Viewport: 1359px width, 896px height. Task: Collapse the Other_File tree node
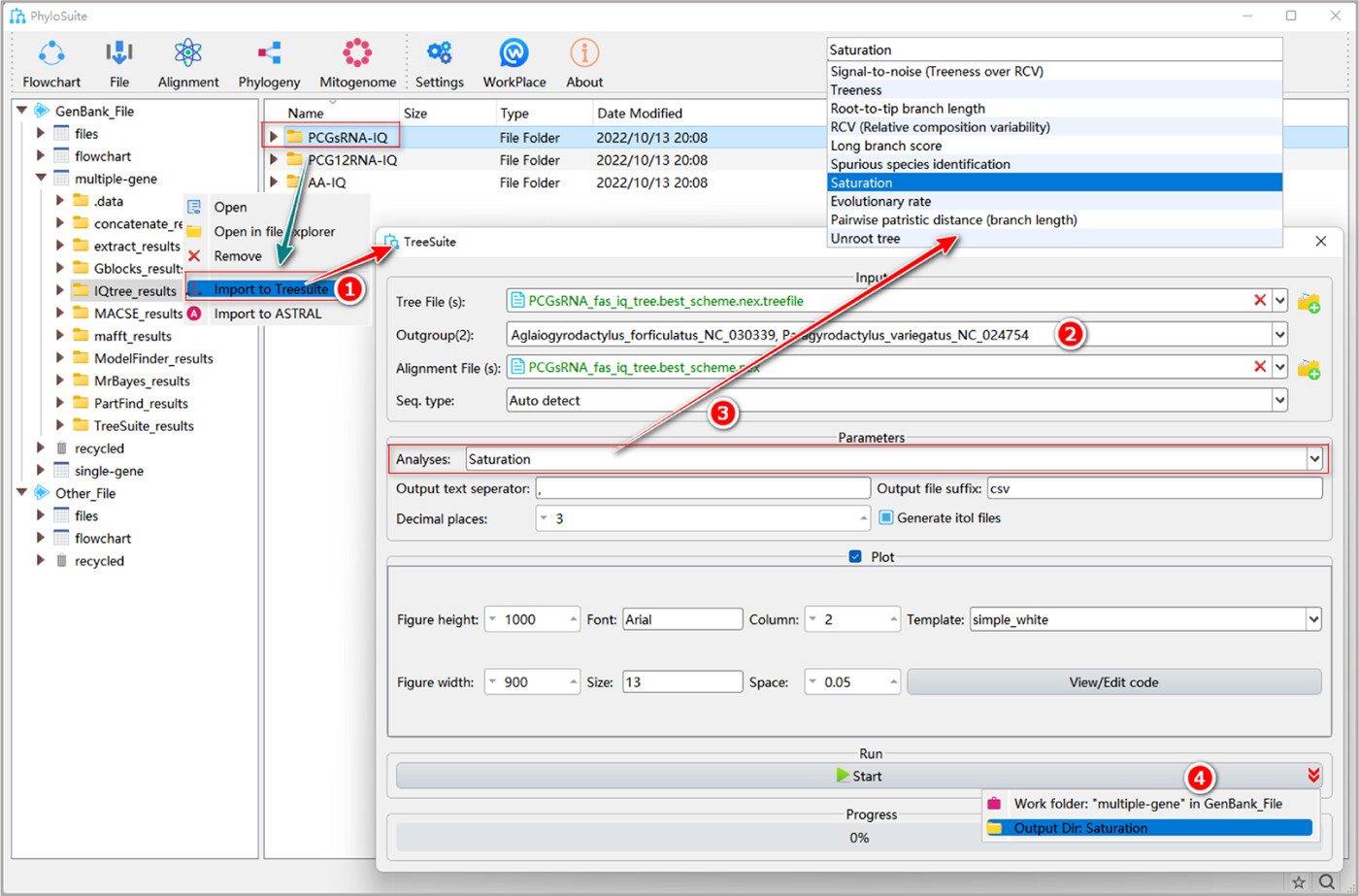pyautogui.click(x=21, y=493)
